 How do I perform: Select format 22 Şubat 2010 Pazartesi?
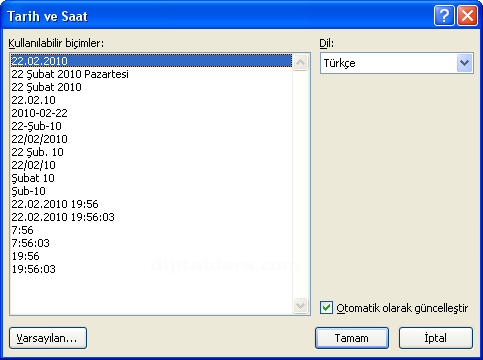pyautogui.click(x=151, y=74)
